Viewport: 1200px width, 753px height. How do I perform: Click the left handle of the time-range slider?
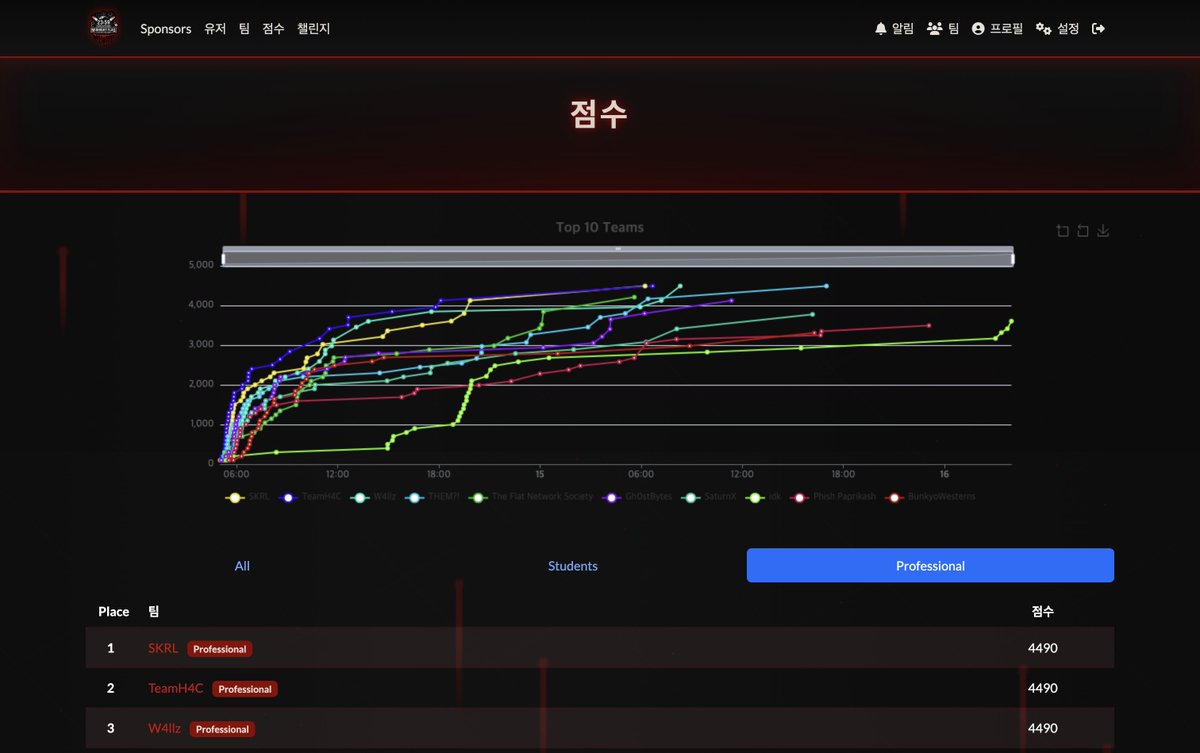(x=224, y=259)
